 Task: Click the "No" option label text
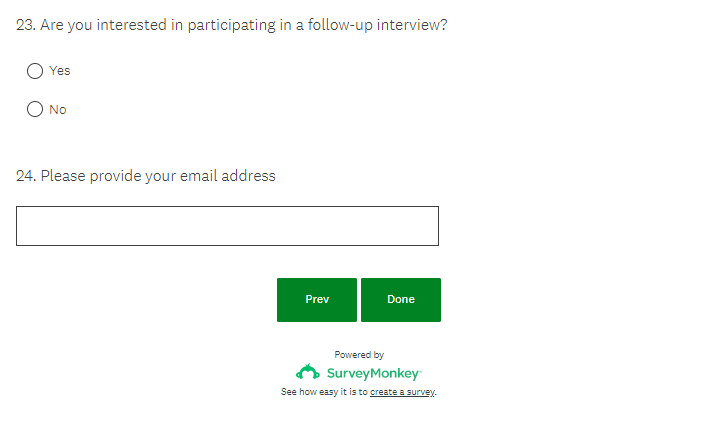pos(58,110)
